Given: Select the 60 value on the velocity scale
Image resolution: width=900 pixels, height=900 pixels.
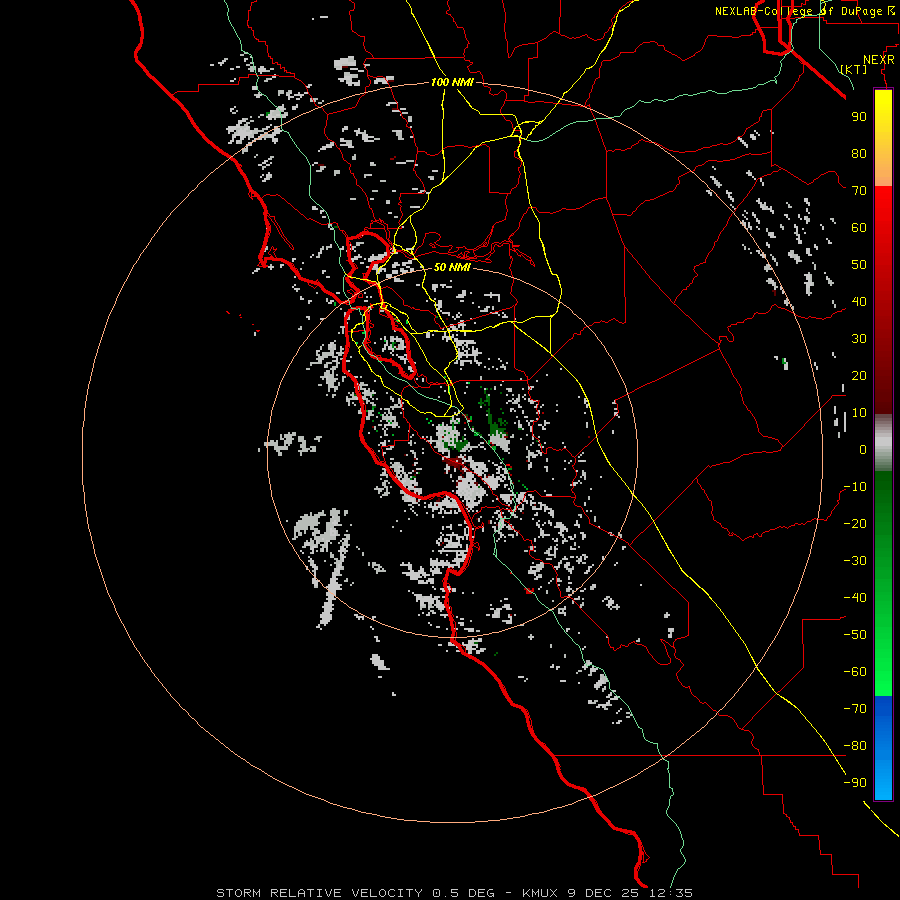Looking at the screenshot, I should pyautogui.click(x=859, y=227).
